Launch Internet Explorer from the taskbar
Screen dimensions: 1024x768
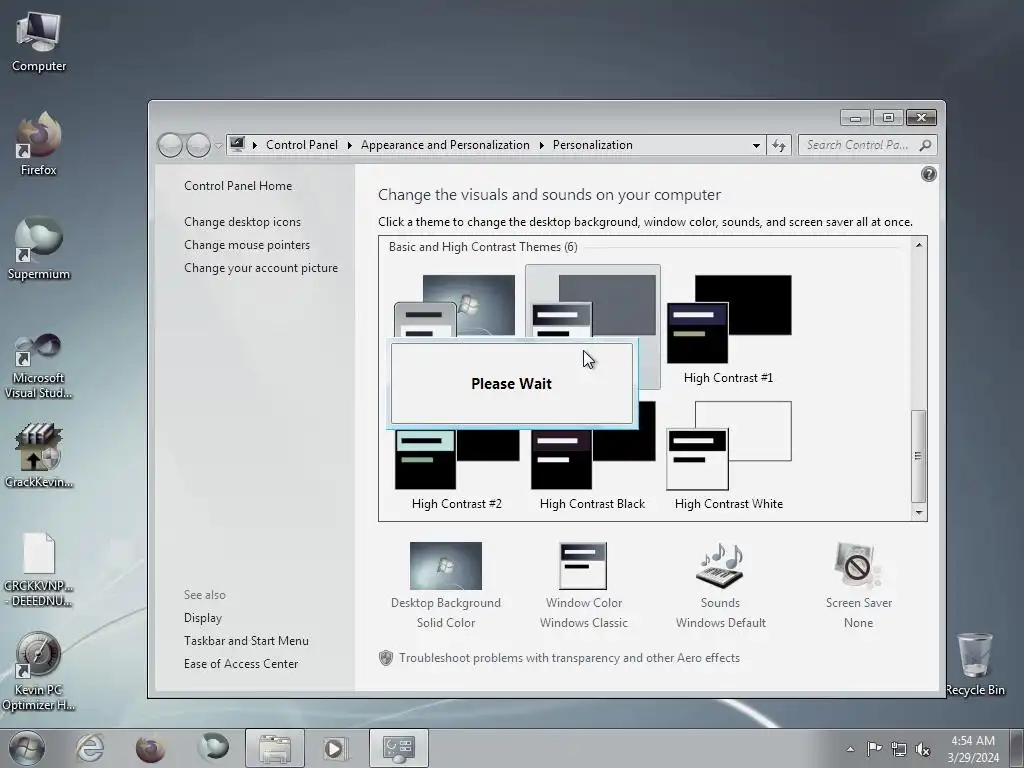[x=89, y=748]
